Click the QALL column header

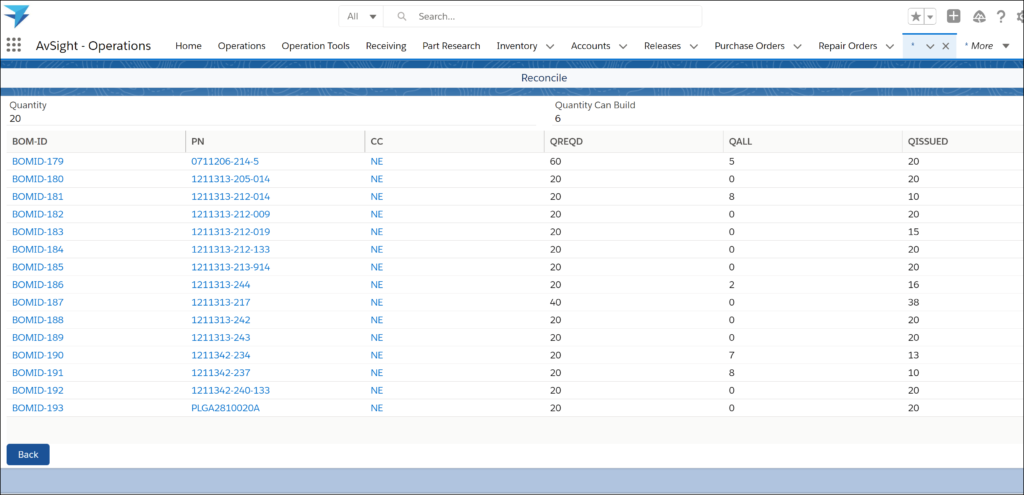coord(812,141)
